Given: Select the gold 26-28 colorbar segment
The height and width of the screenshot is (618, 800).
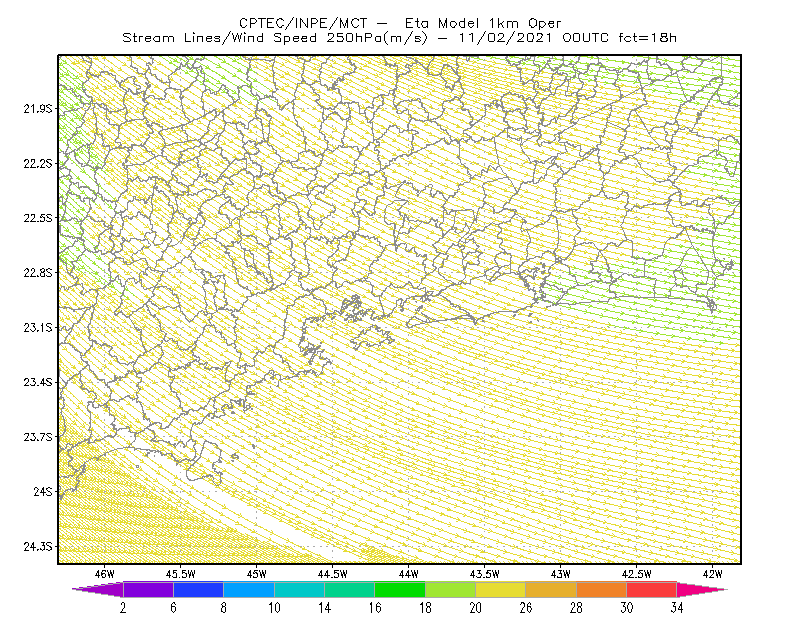Looking at the screenshot, I should pyautogui.click(x=551, y=589).
